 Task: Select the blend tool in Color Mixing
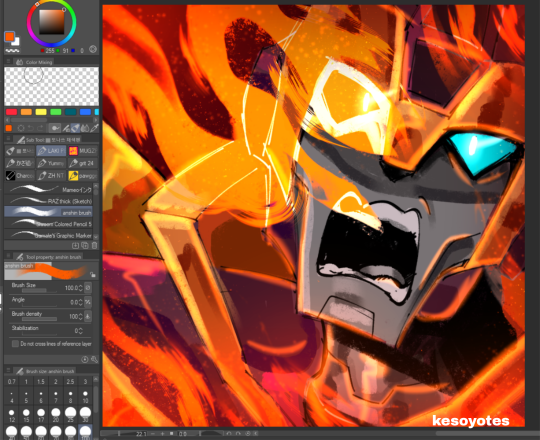click(x=85, y=128)
